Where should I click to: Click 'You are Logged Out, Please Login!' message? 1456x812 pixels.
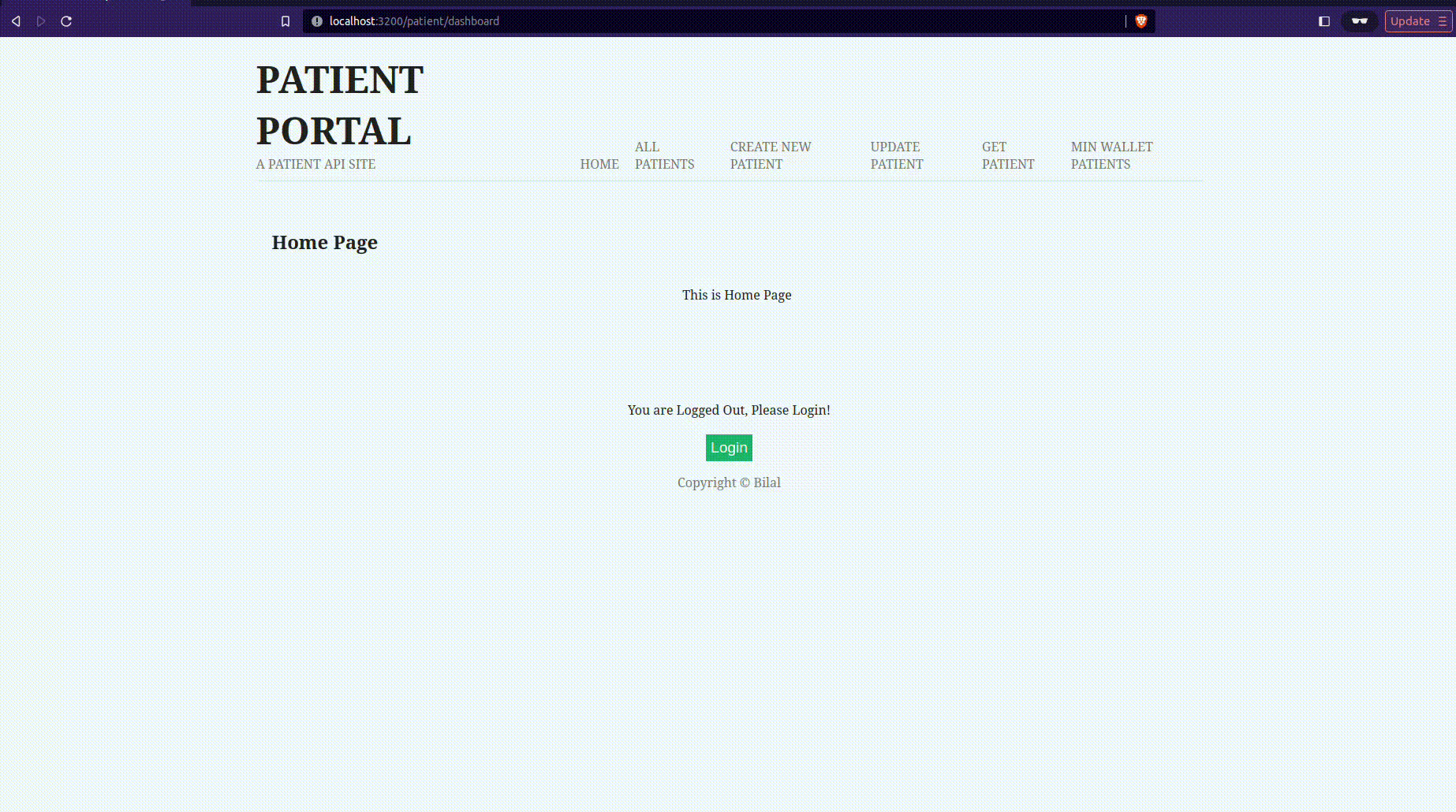coord(729,410)
